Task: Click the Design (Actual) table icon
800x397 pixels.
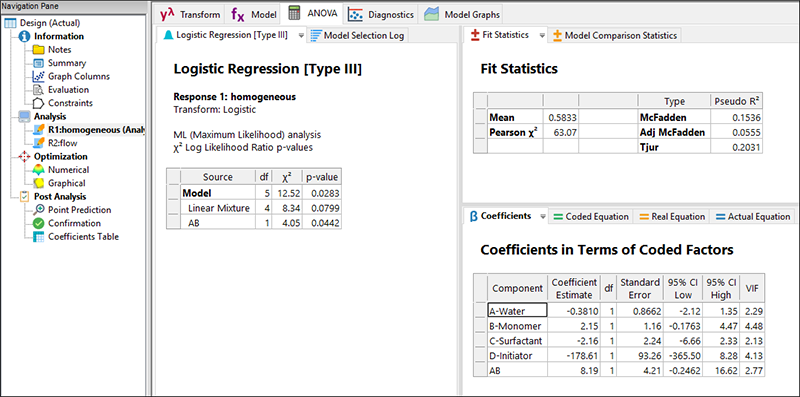Action: click(x=11, y=23)
